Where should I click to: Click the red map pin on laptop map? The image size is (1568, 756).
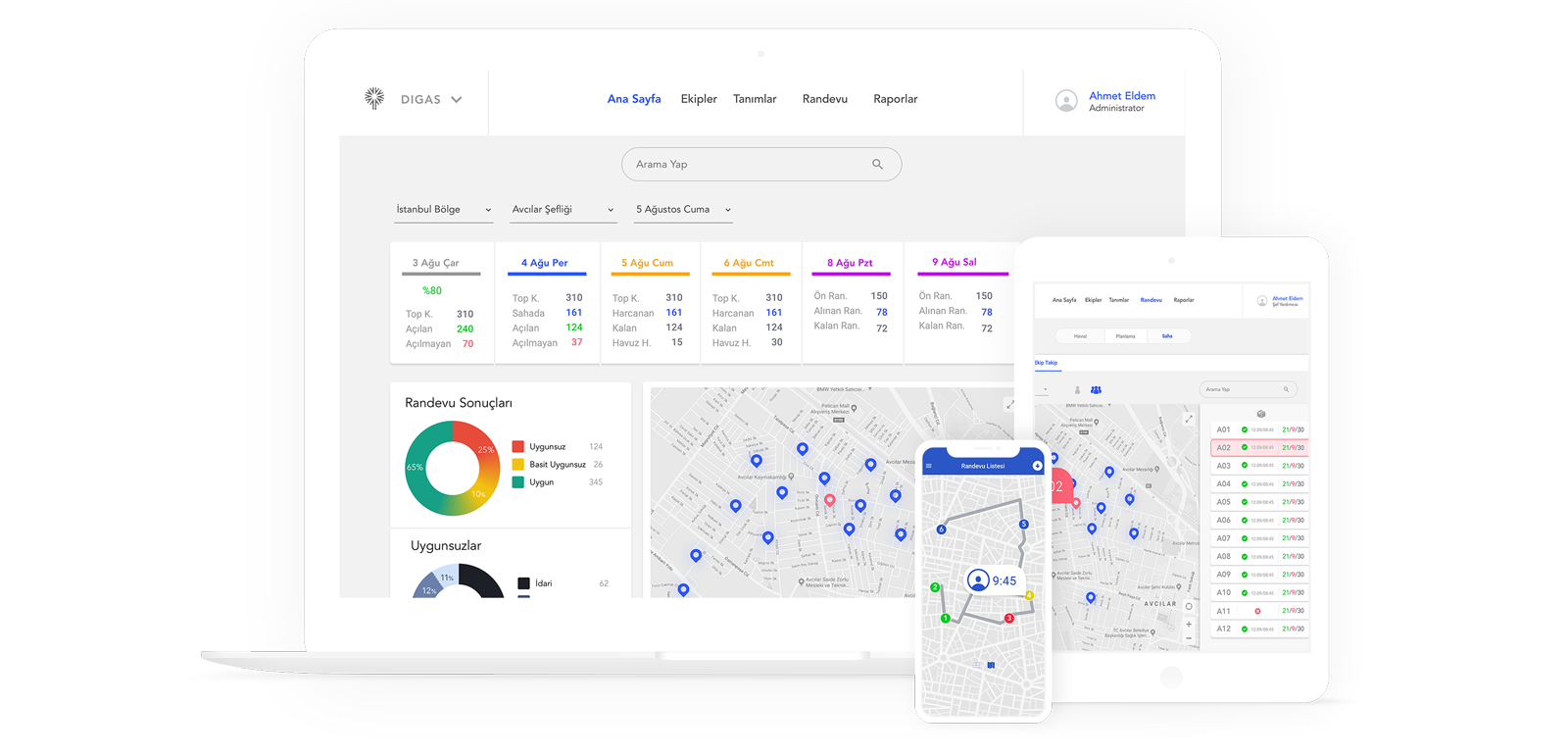(x=830, y=500)
